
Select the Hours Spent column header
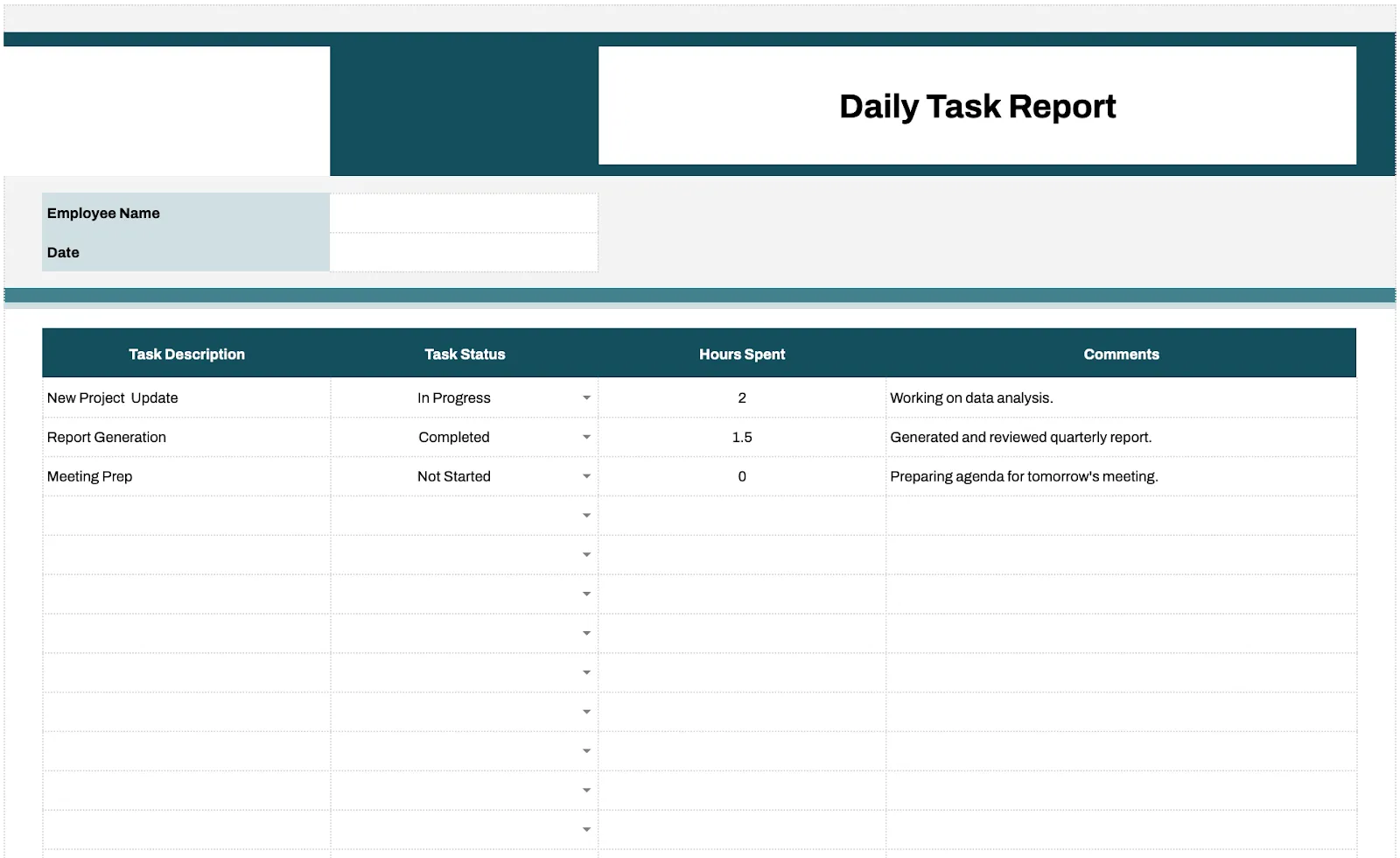742,354
